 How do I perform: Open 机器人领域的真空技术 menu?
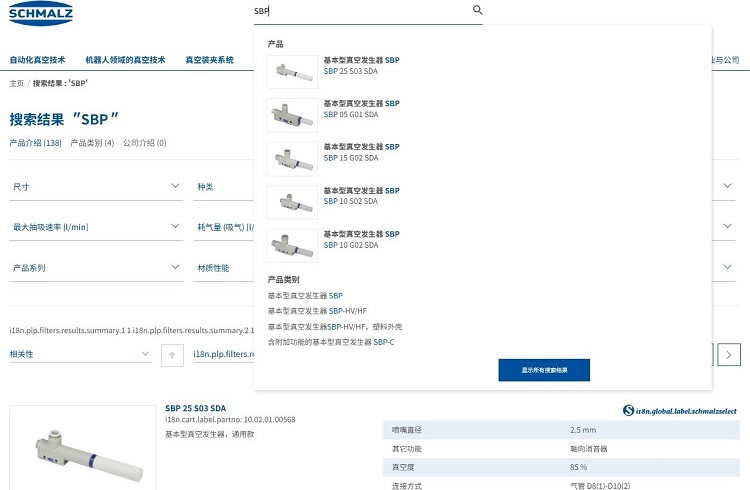pos(125,60)
